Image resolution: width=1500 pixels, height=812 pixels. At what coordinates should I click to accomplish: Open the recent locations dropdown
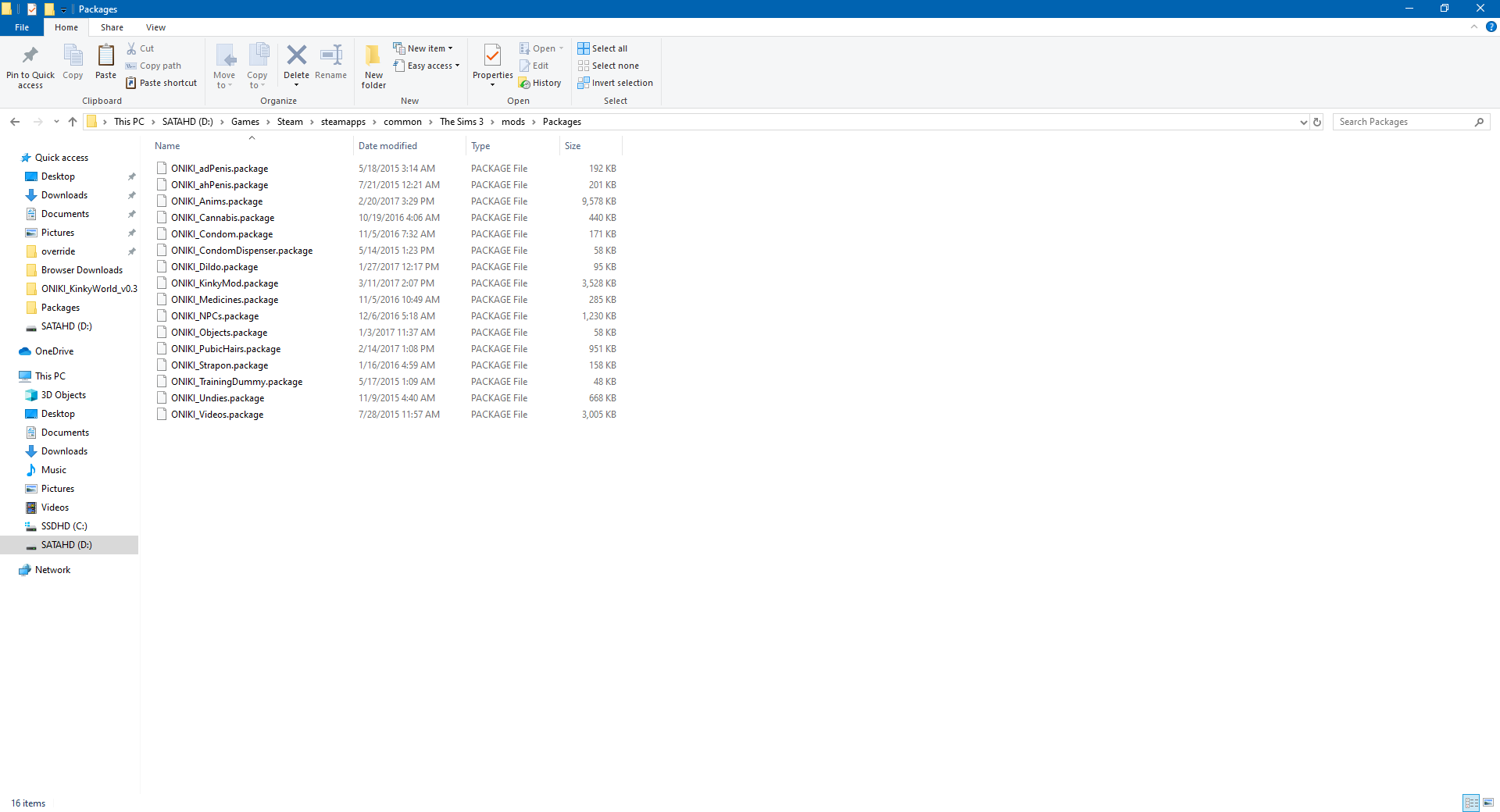click(56, 122)
